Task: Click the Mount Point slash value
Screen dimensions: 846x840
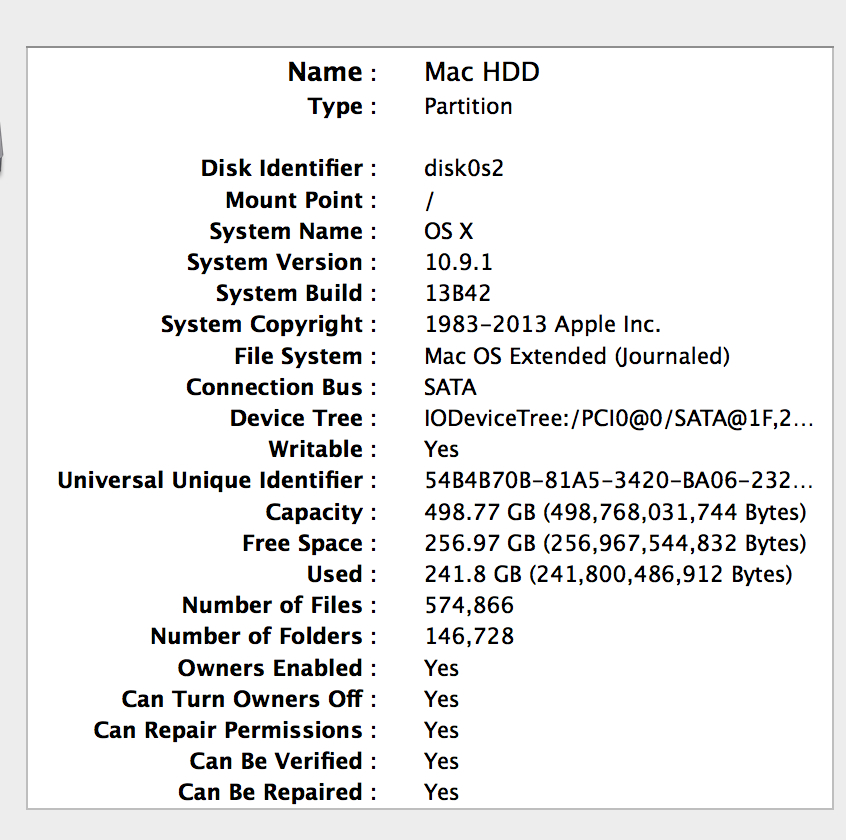Action: [429, 200]
